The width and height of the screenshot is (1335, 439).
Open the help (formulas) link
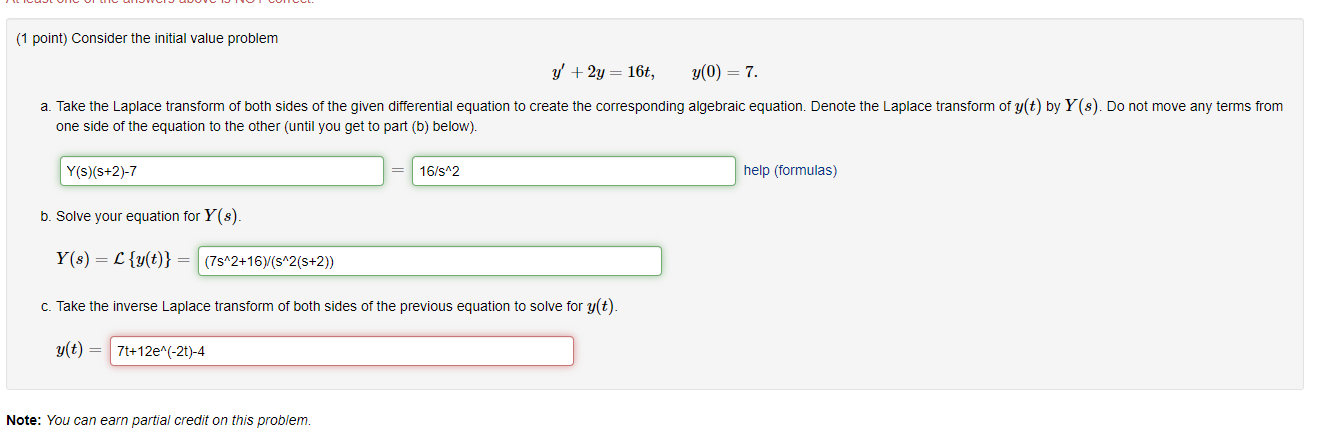[790, 170]
